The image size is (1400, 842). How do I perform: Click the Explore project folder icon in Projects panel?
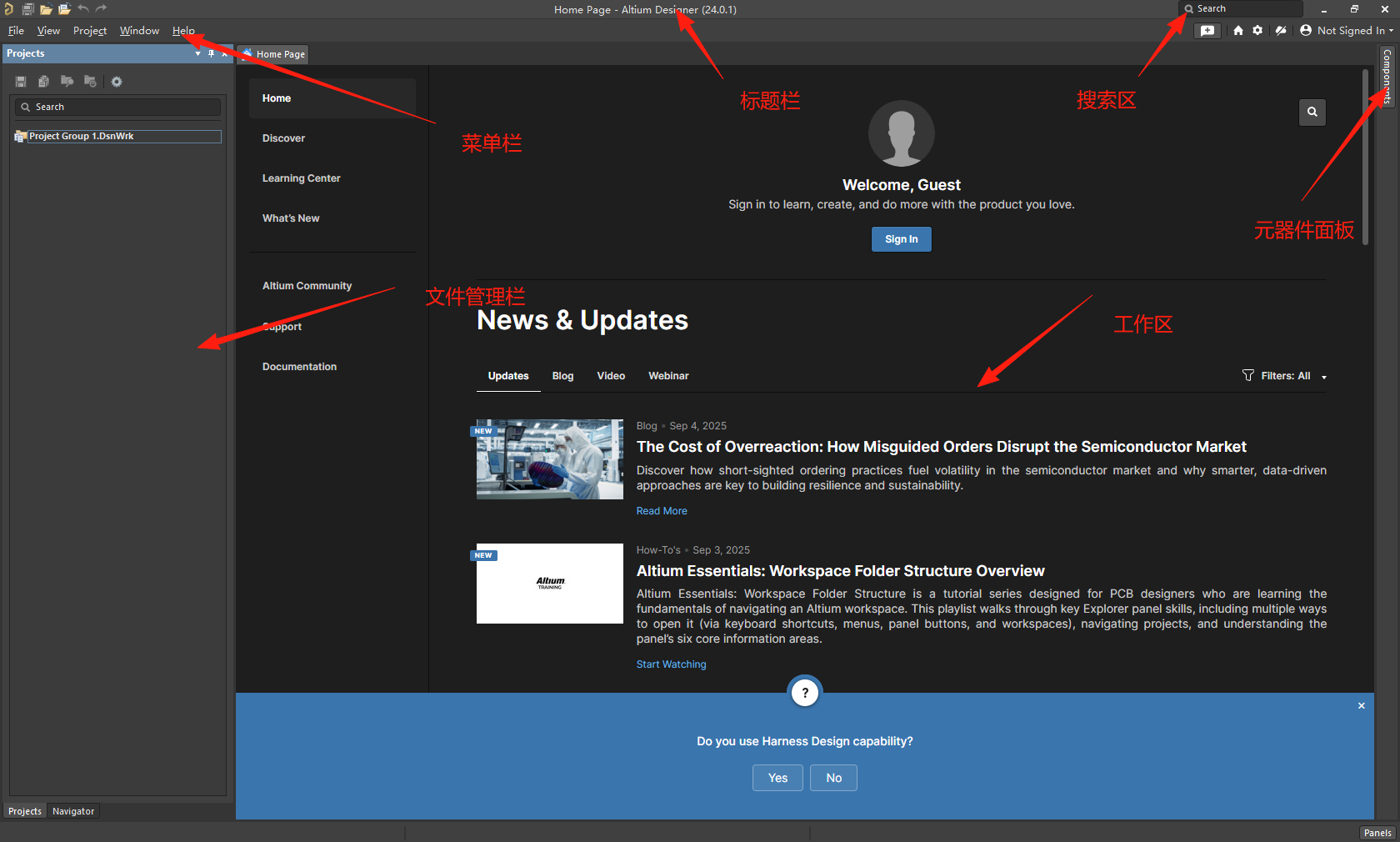pos(67,82)
